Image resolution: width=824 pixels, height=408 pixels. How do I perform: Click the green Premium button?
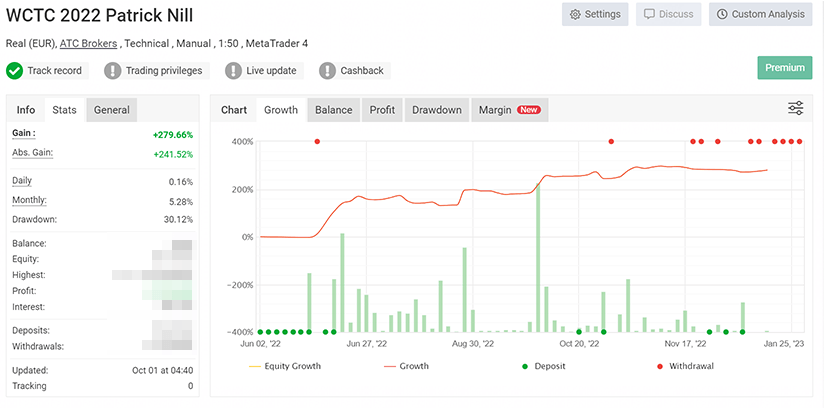point(784,68)
